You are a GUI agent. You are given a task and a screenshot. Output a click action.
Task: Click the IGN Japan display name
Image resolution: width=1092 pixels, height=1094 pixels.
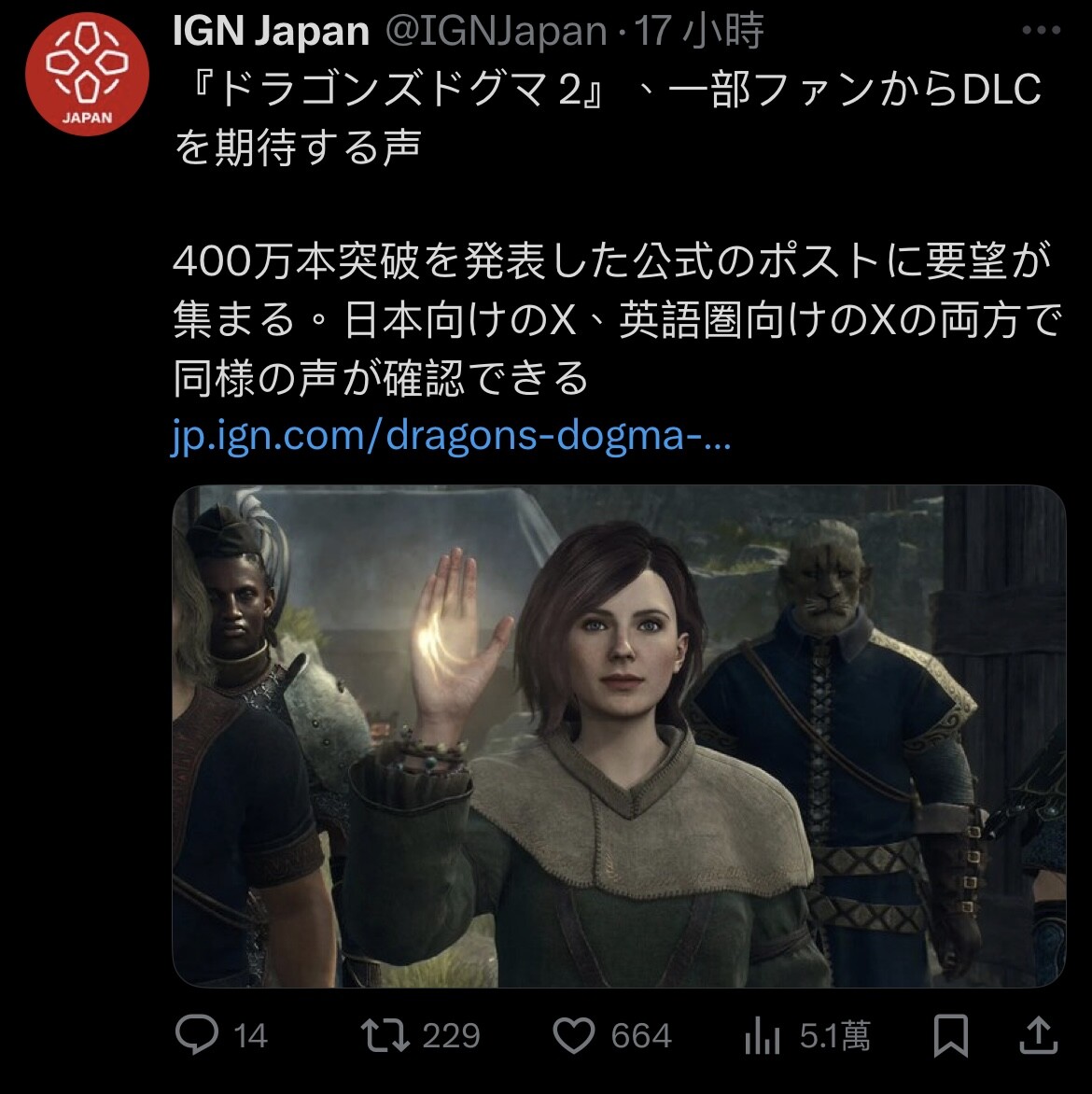tap(271, 31)
